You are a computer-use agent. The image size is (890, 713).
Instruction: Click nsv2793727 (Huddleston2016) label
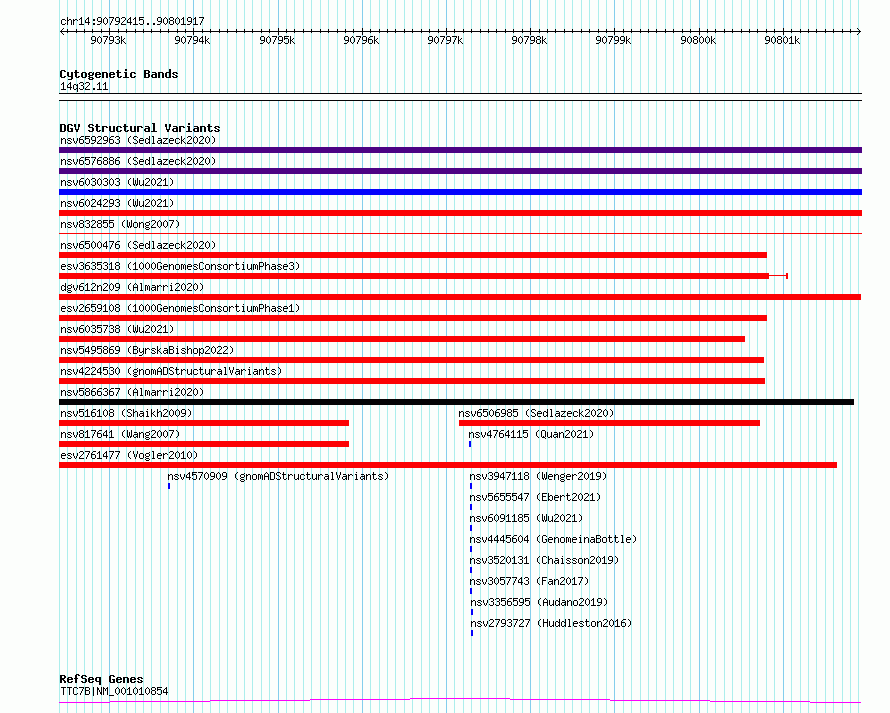(551, 623)
